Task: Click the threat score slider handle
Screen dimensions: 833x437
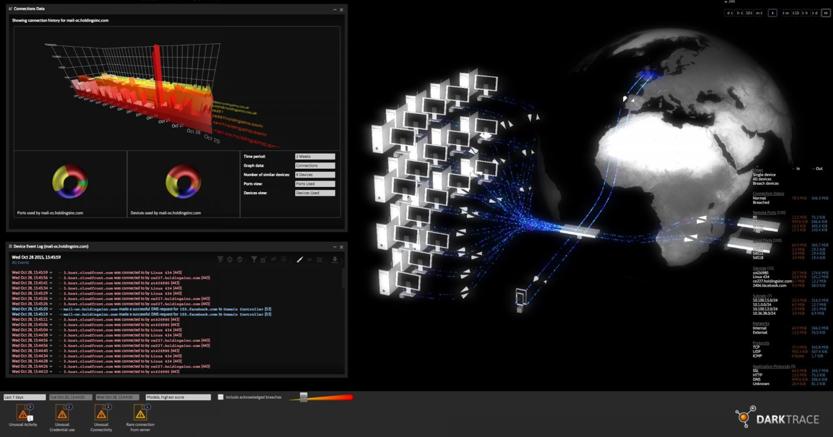Action: pos(303,397)
